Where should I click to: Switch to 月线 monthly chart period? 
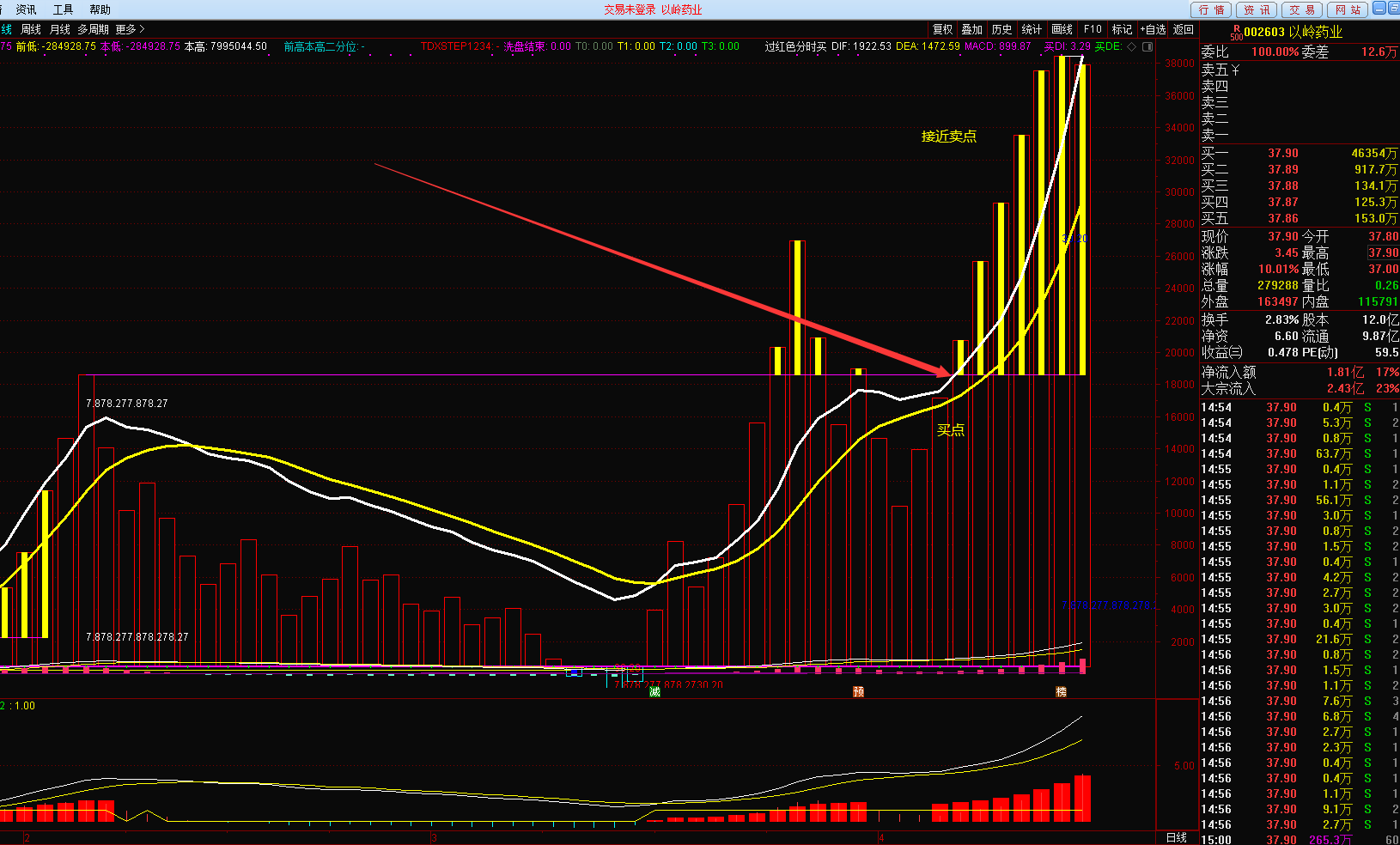point(60,29)
